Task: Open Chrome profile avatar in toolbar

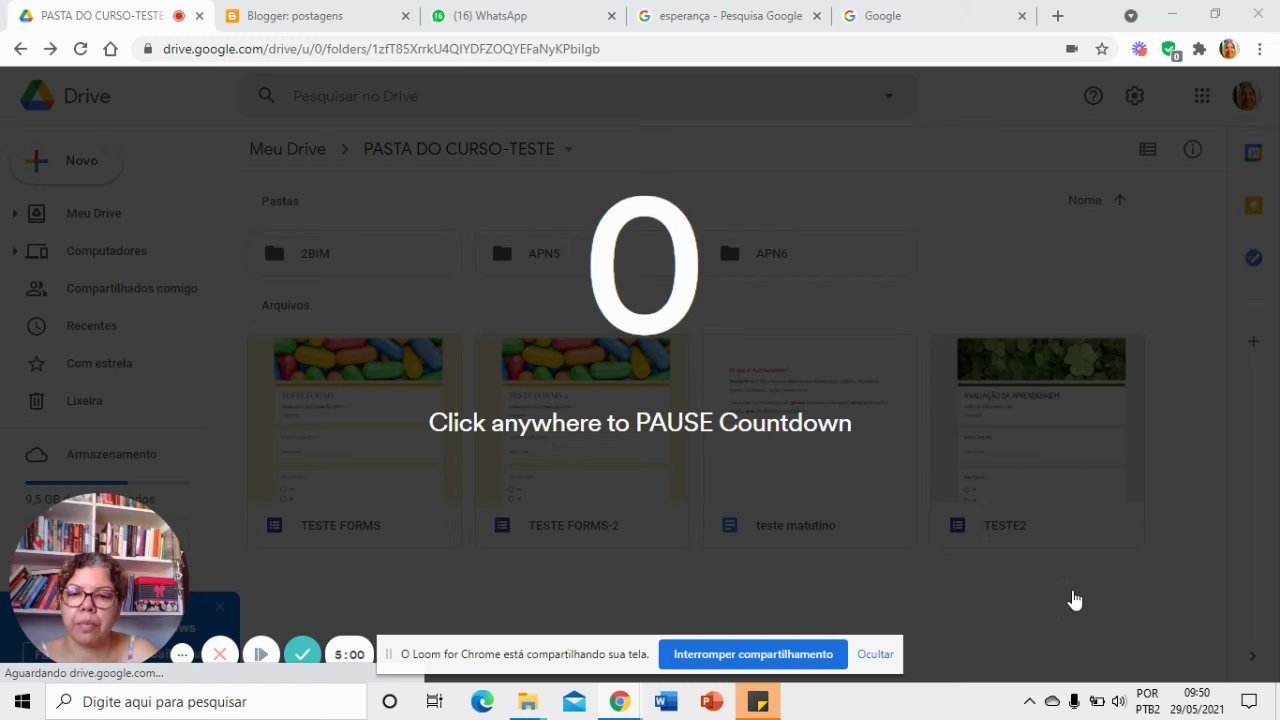Action: [x=1229, y=49]
